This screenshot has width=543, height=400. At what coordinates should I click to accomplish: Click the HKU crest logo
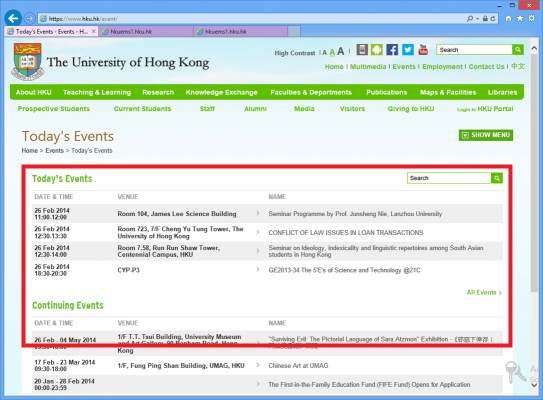click(x=27, y=62)
